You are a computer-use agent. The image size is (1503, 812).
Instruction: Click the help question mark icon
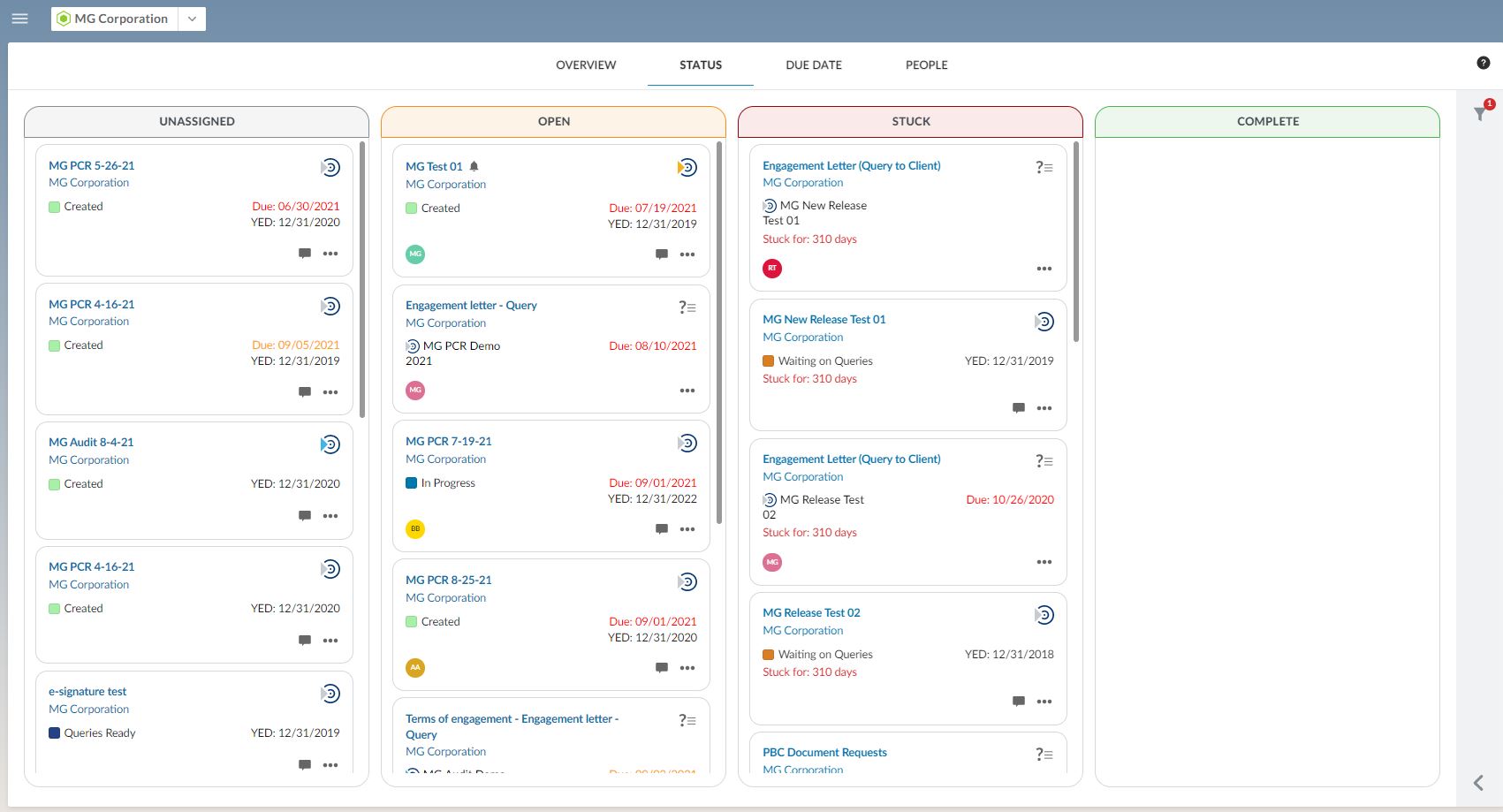(1484, 63)
